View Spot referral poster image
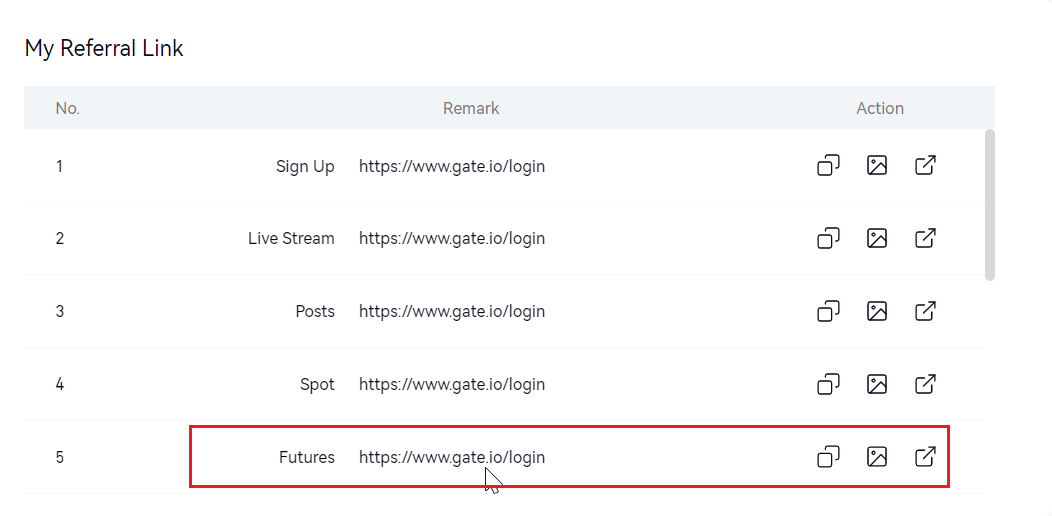The height and width of the screenshot is (516, 1052). [x=877, y=384]
